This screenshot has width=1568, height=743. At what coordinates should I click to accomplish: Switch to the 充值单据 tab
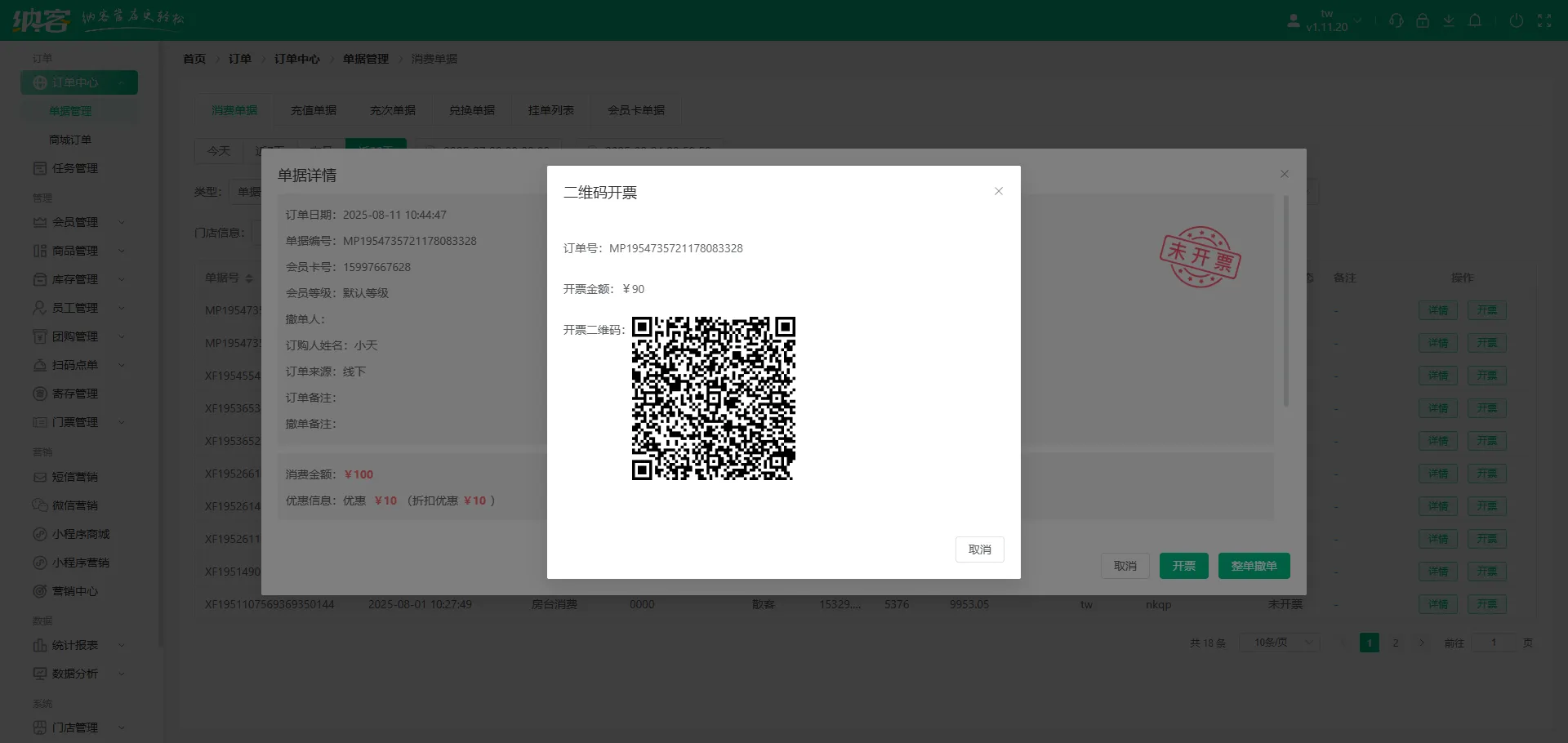pos(313,110)
